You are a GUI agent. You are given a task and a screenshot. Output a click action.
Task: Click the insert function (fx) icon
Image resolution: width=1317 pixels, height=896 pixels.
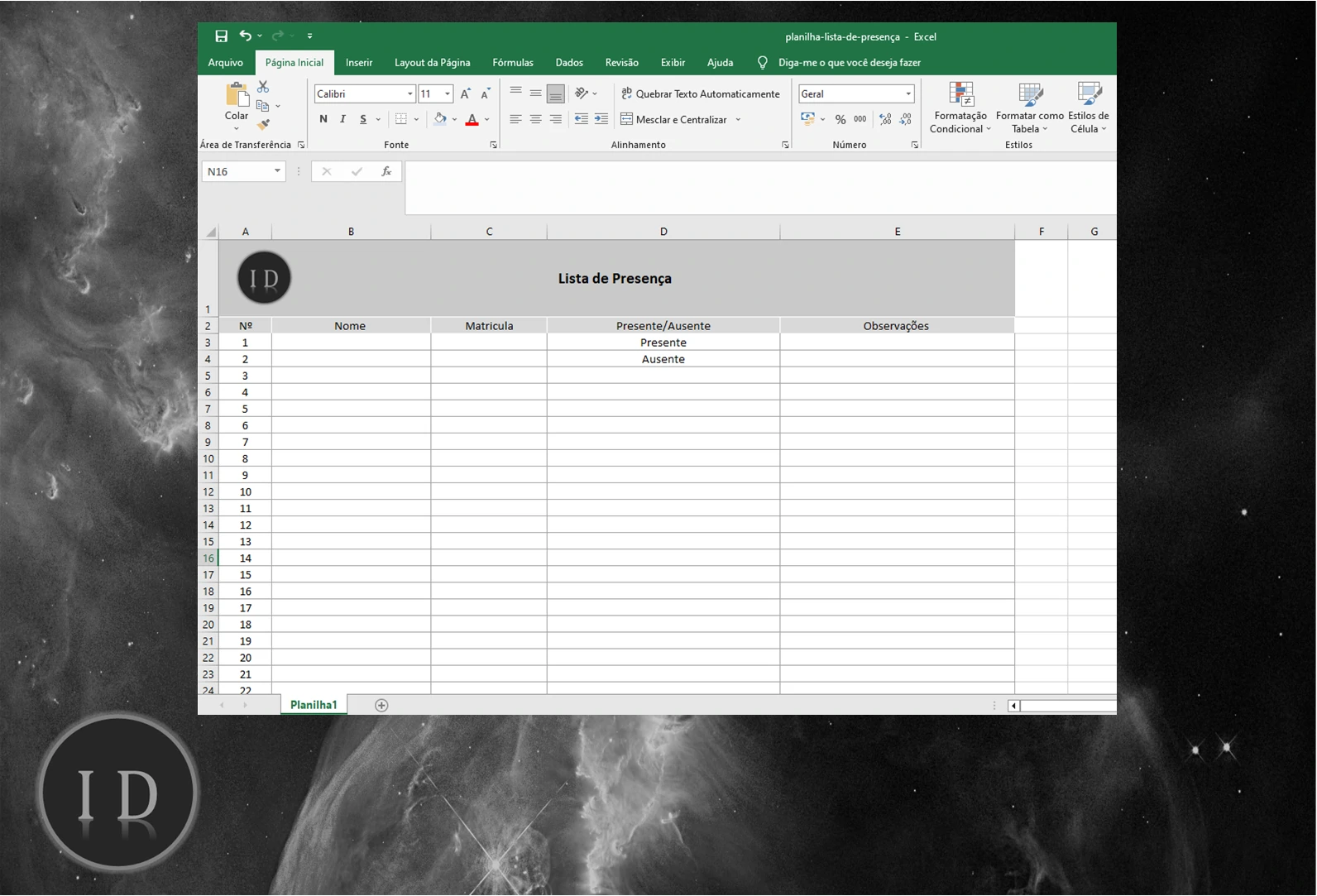tap(386, 171)
